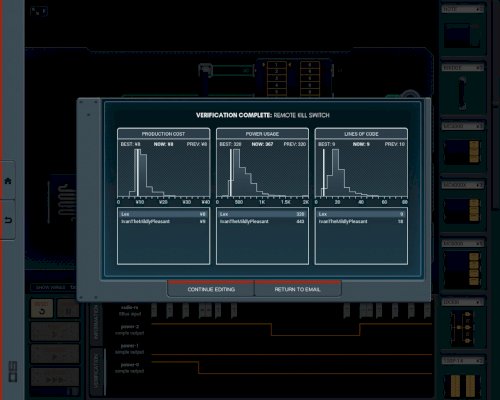Pick the bottom part with gold stripes
This screenshot has height=400, width=500.
pos(462,378)
